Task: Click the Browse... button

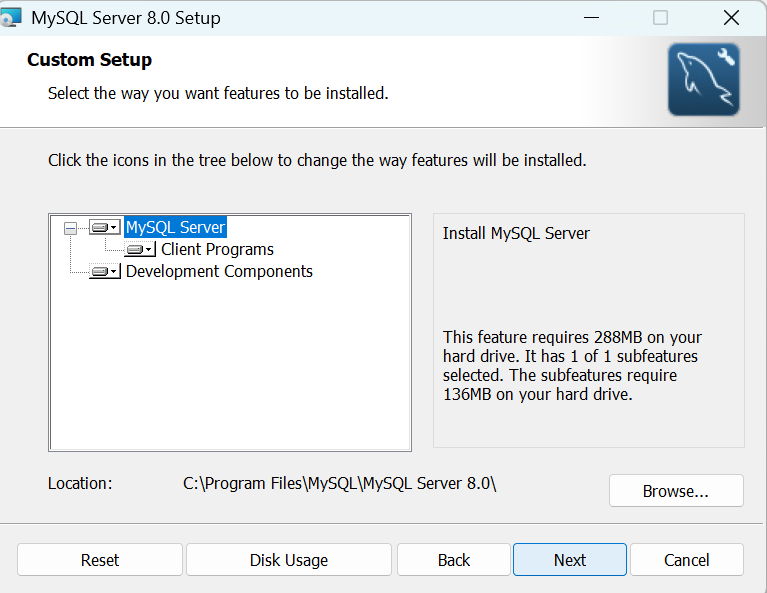Action: click(x=676, y=491)
